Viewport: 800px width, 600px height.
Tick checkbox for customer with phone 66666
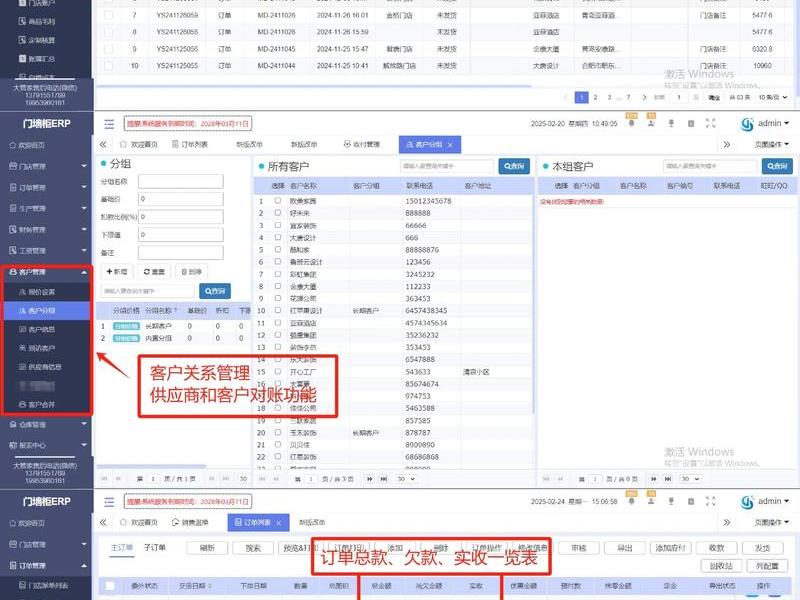tap(278, 225)
